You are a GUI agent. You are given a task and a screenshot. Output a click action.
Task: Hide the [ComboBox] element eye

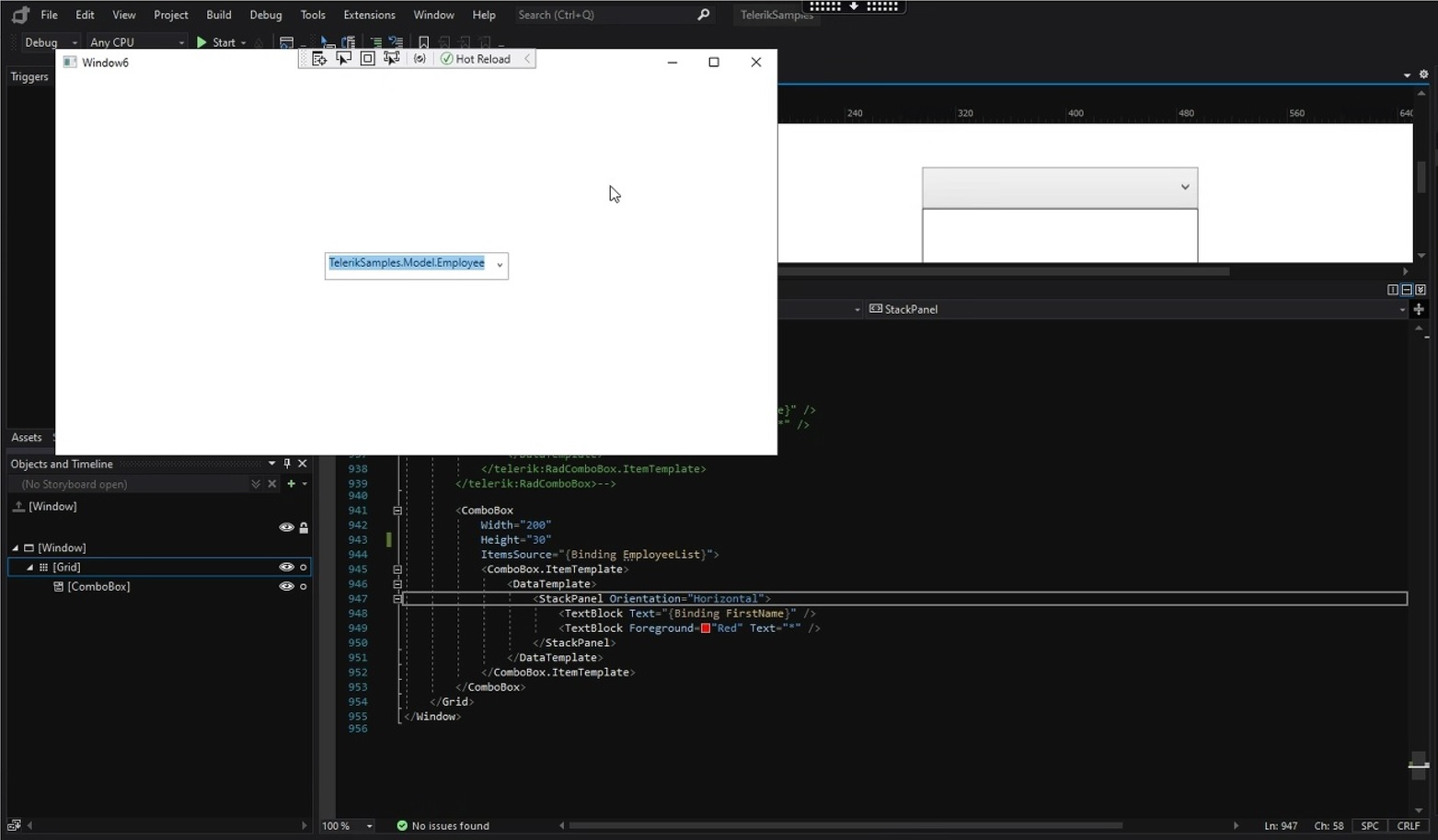pos(286,587)
